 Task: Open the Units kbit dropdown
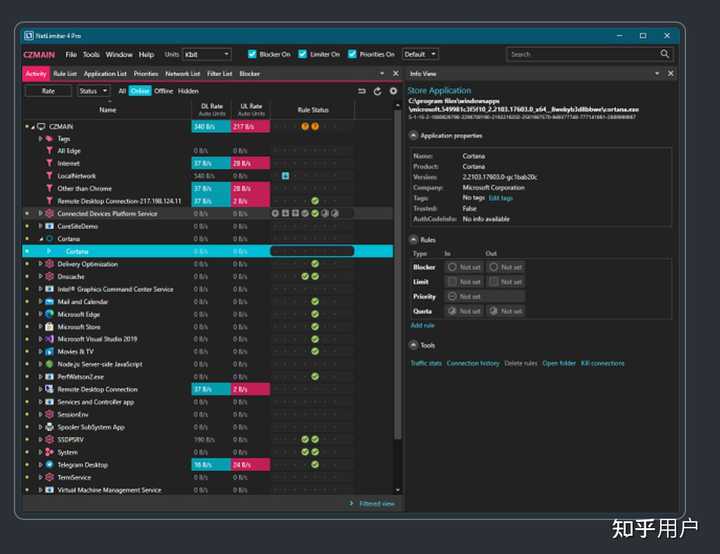click(x=207, y=54)
